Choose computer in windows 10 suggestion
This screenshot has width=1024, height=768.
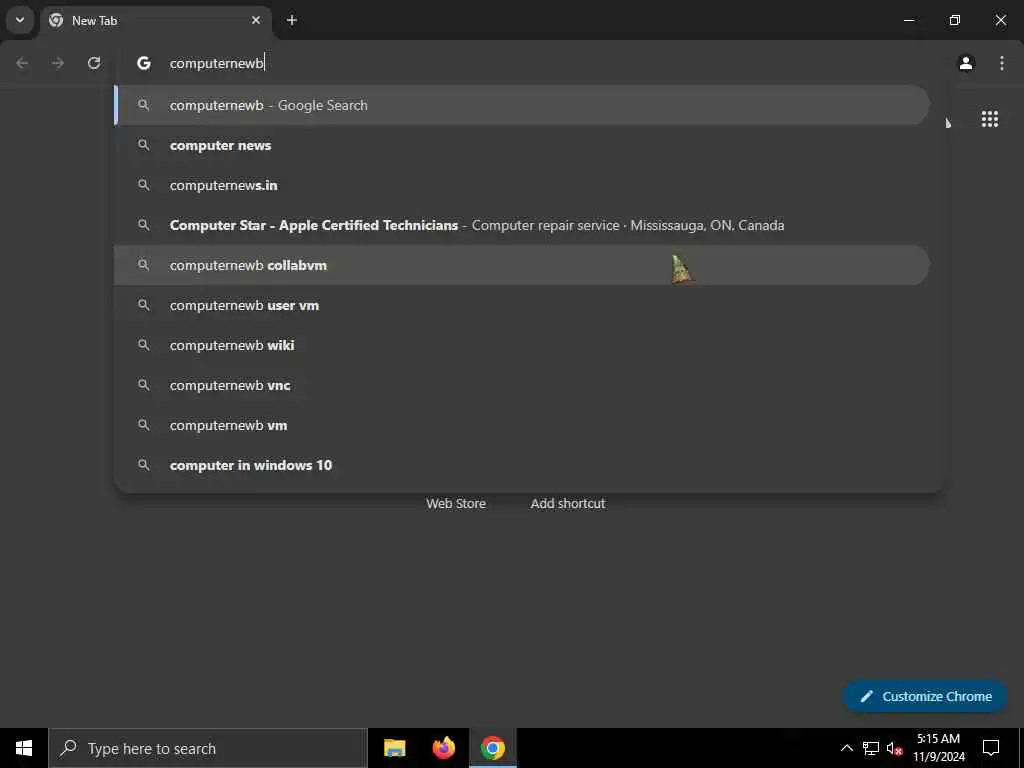522,465
